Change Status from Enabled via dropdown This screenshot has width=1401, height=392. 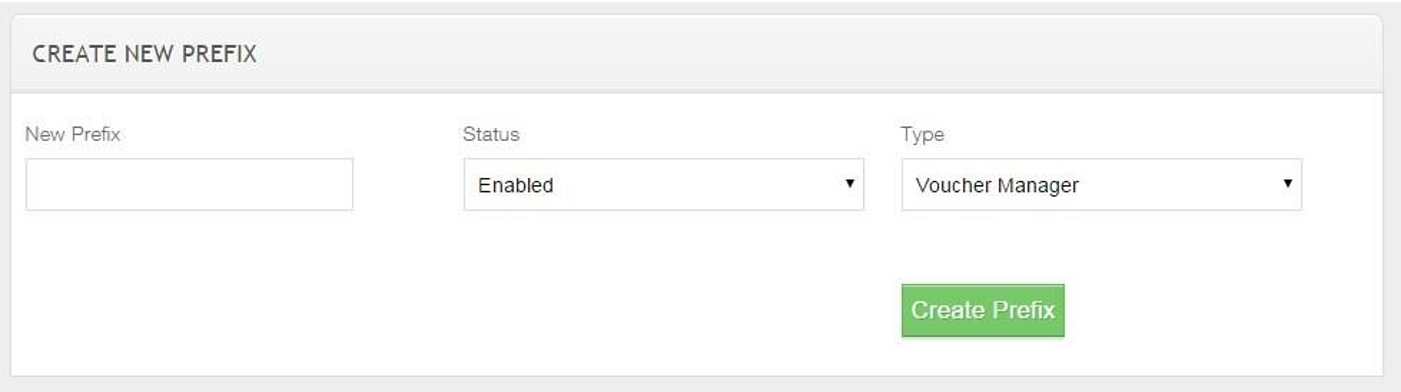pos(663,184)
